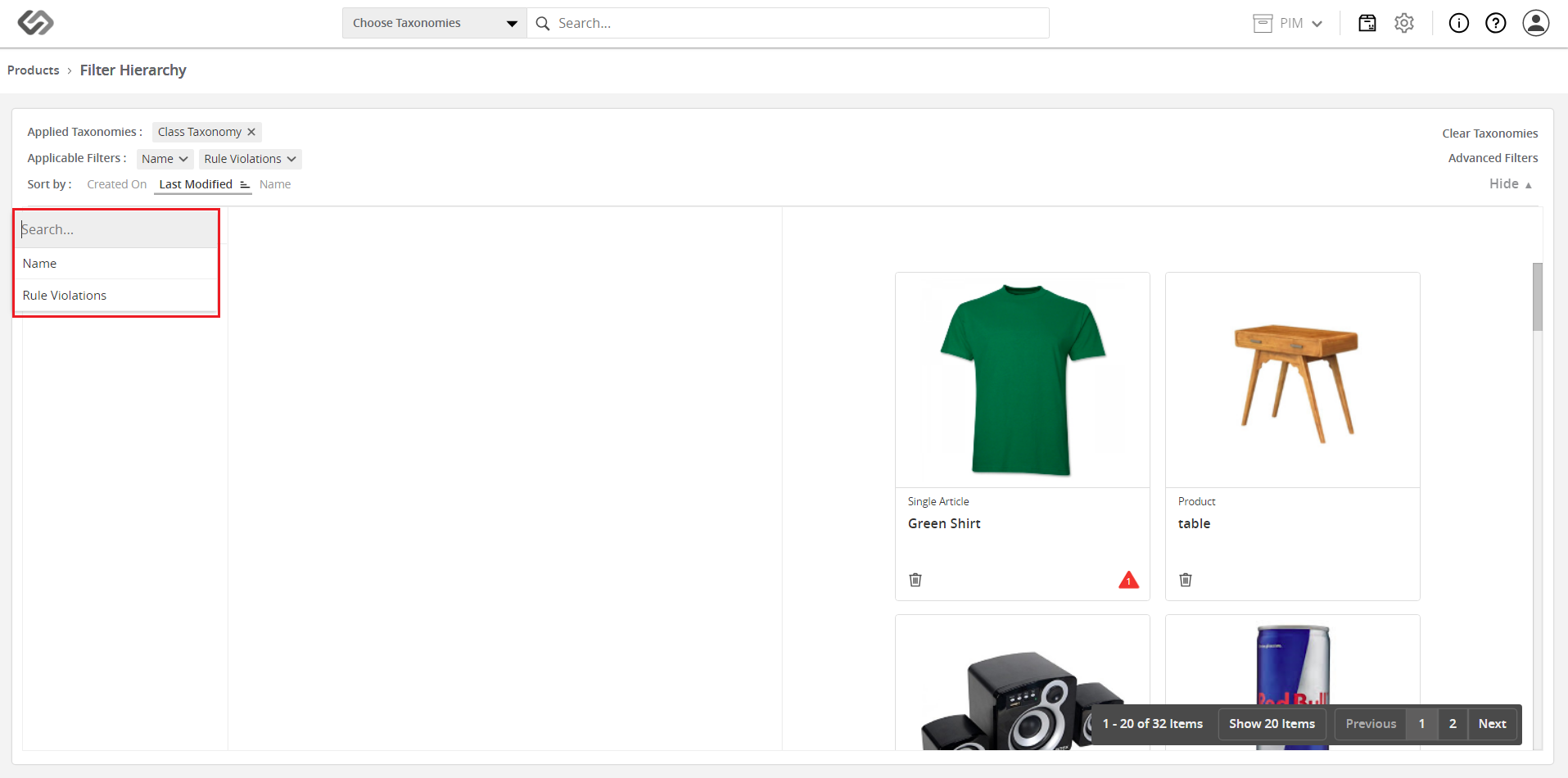Open the table product thumbnail
The height and width of the screenshot is (778, 1568).
point(1292,380)
